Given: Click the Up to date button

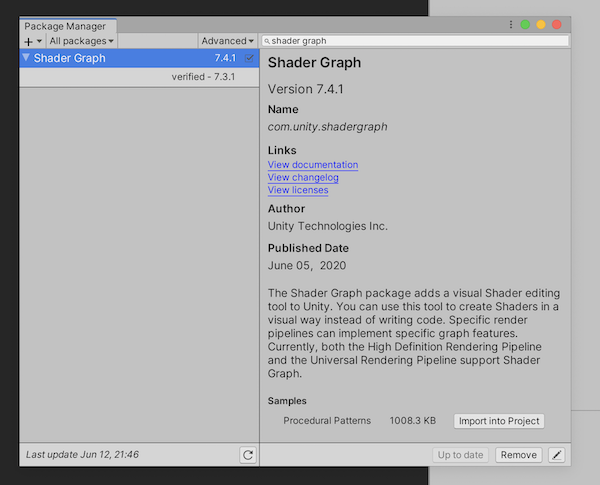Looking at the screenshot, I should (x=460, y=455).
